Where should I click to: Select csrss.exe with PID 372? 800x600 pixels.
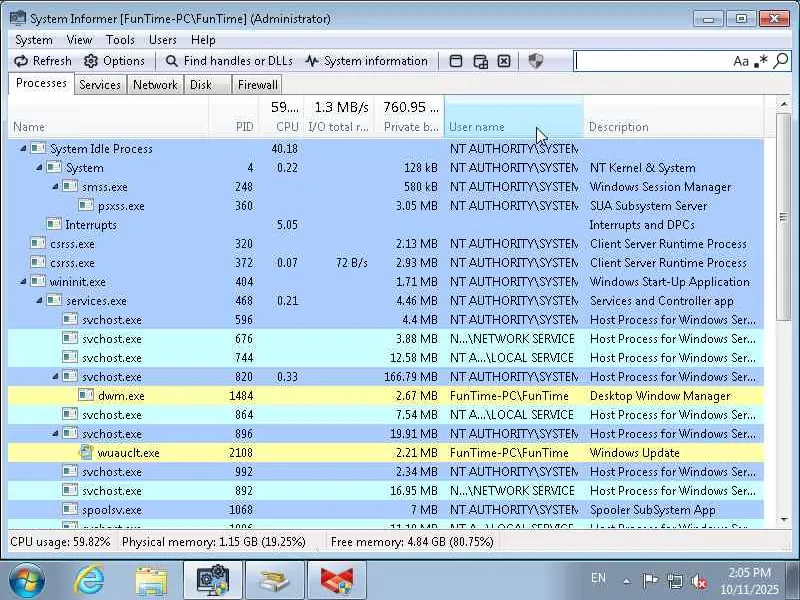point(386,263)
